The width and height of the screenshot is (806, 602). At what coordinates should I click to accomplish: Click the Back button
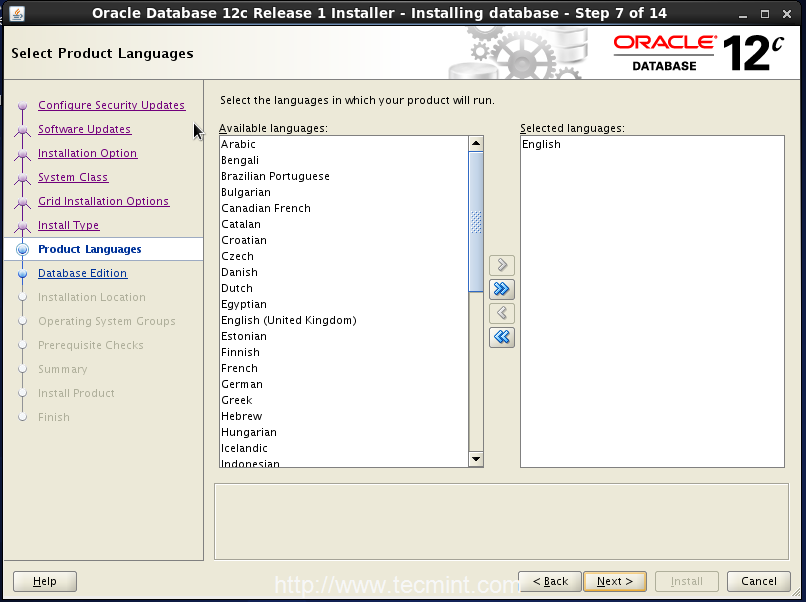pyautogui.click(x=550, y=581)
